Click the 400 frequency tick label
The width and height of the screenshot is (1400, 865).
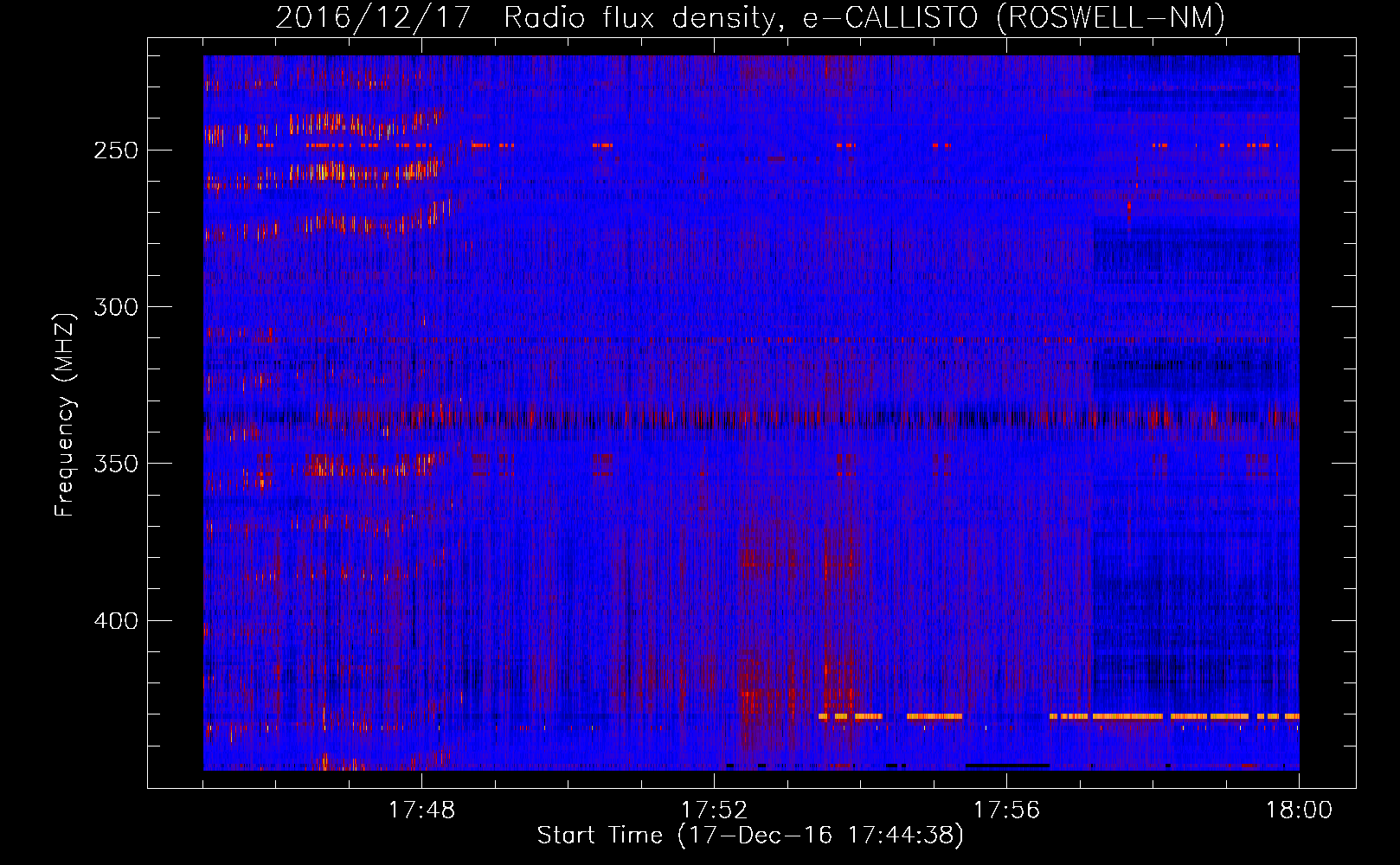tap(116, 621)
